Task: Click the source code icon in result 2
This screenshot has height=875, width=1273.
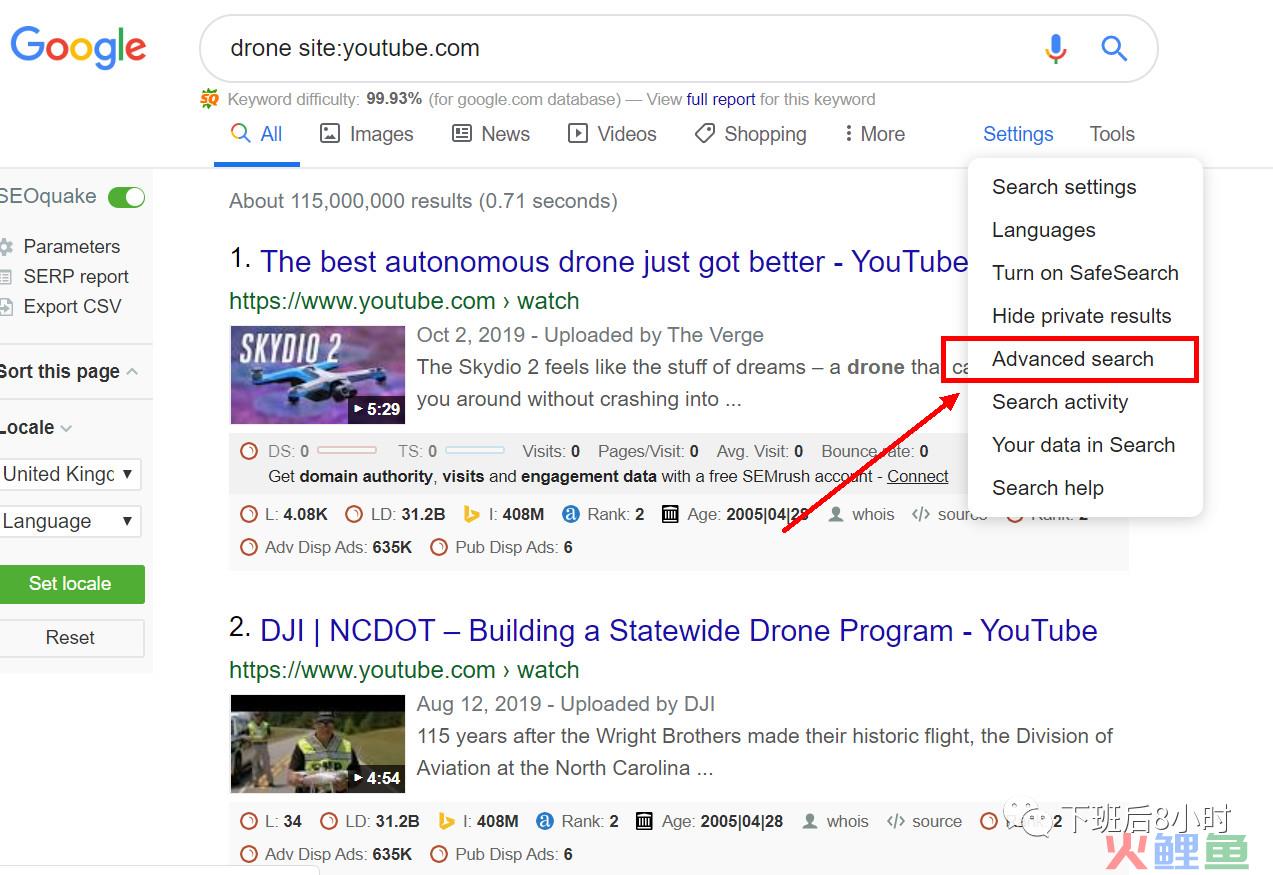Action: click(896, 821)
